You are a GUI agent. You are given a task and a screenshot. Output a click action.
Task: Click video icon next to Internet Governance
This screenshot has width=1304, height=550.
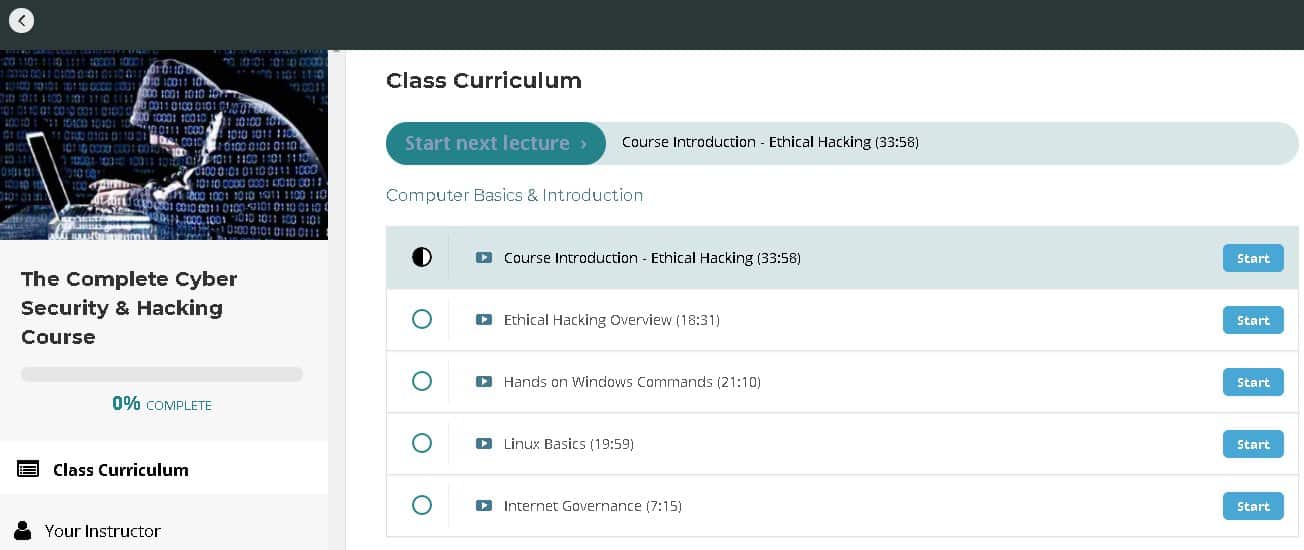pos(484,506)
